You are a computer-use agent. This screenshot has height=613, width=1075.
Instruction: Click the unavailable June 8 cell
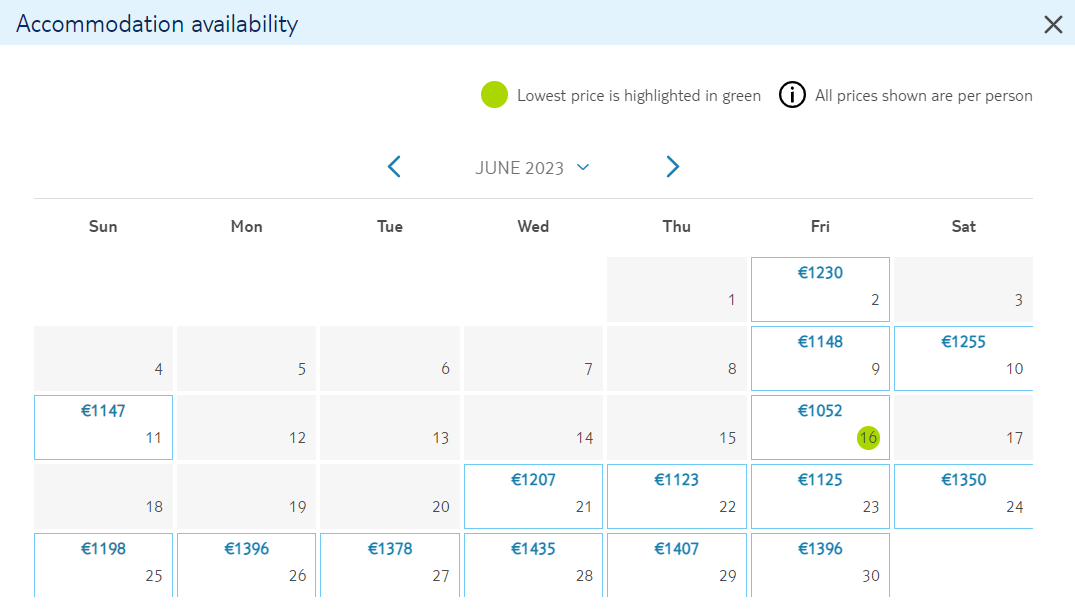point(677,359)
